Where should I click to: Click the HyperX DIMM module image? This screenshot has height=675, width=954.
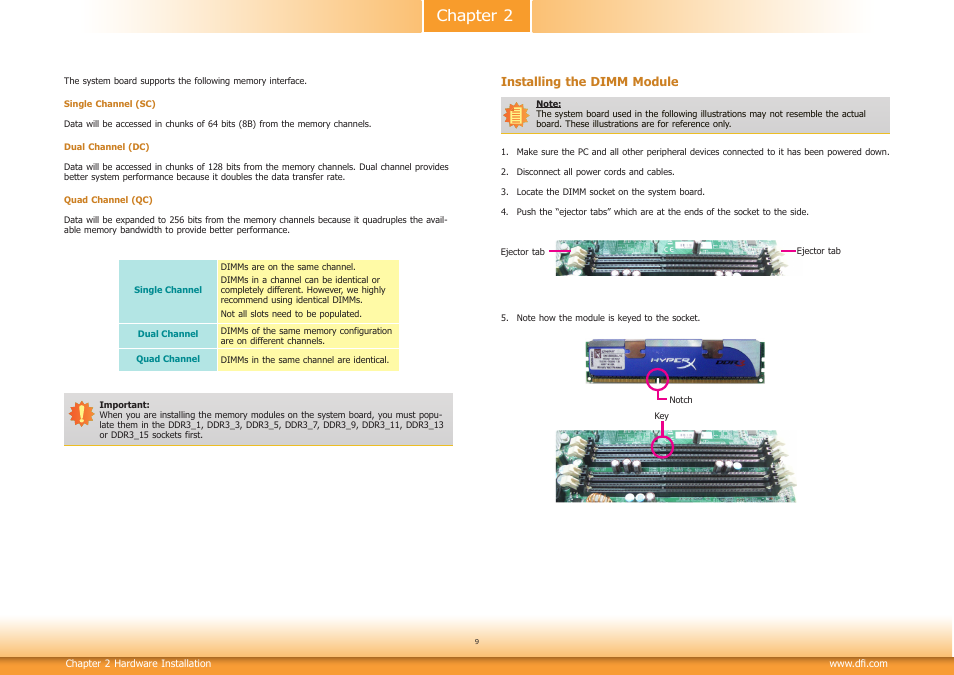675,362
